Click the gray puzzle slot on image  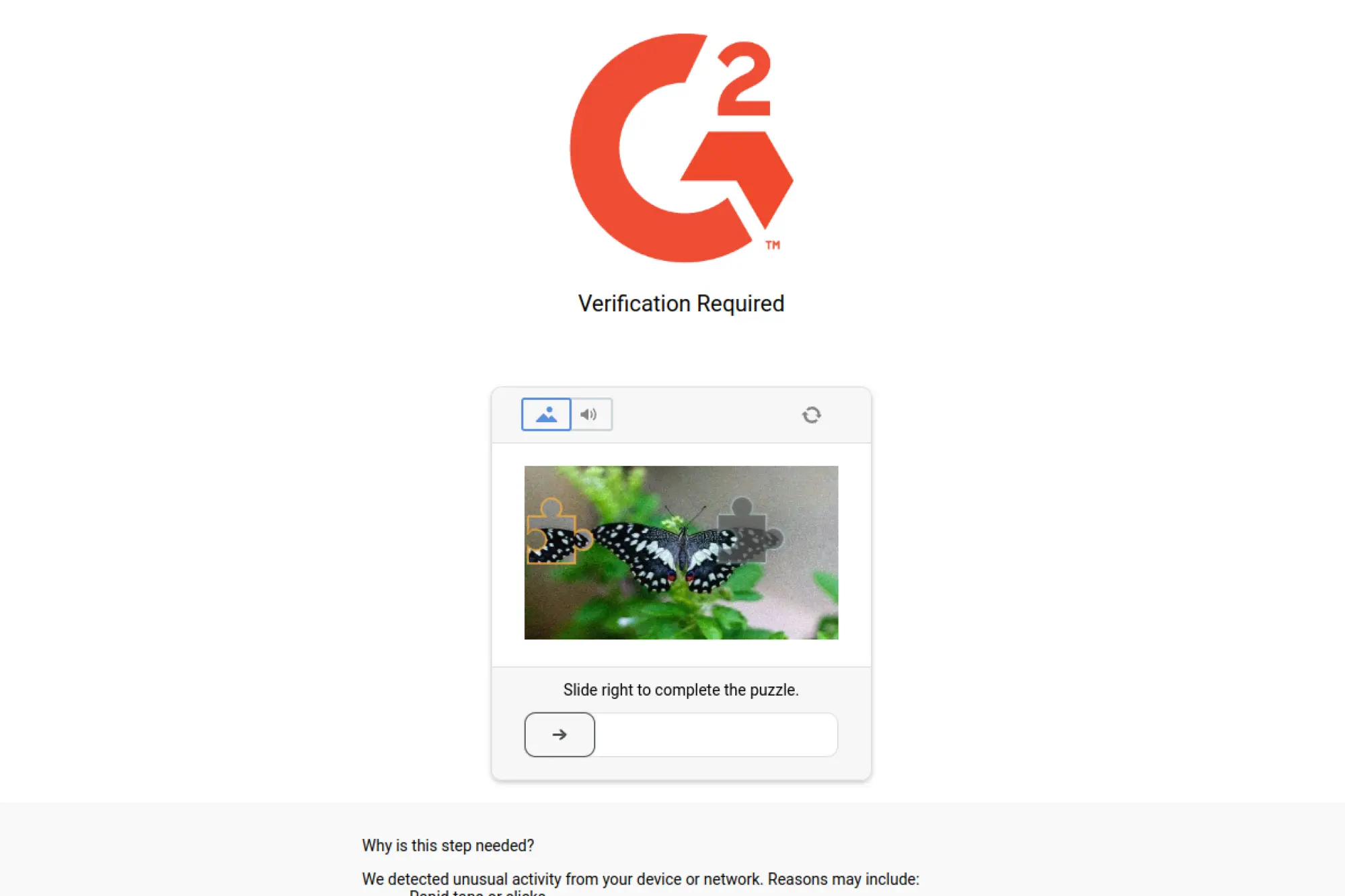click(x=748, y=532)
